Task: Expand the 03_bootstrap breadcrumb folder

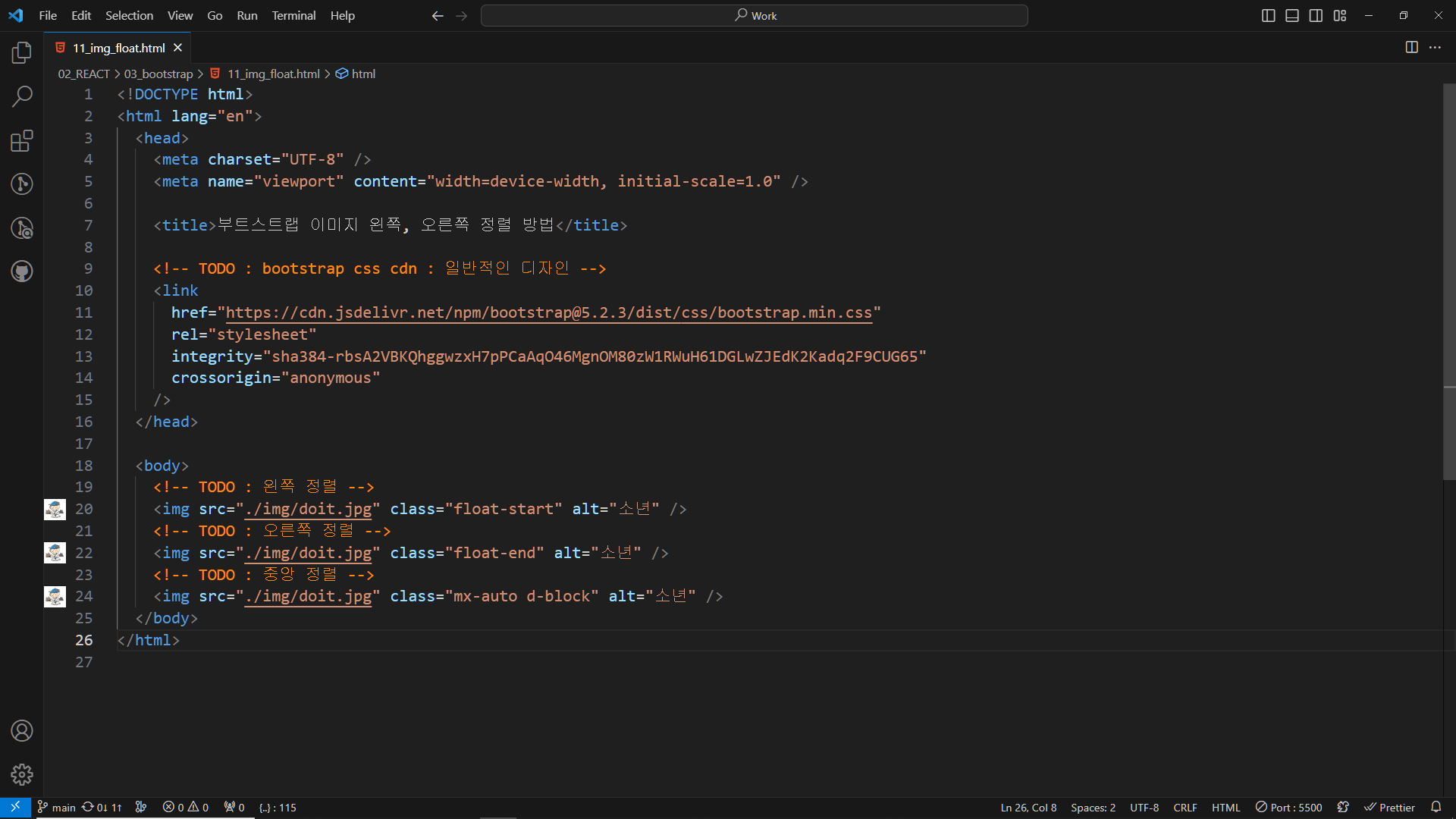Action: (x=158, y=74)
